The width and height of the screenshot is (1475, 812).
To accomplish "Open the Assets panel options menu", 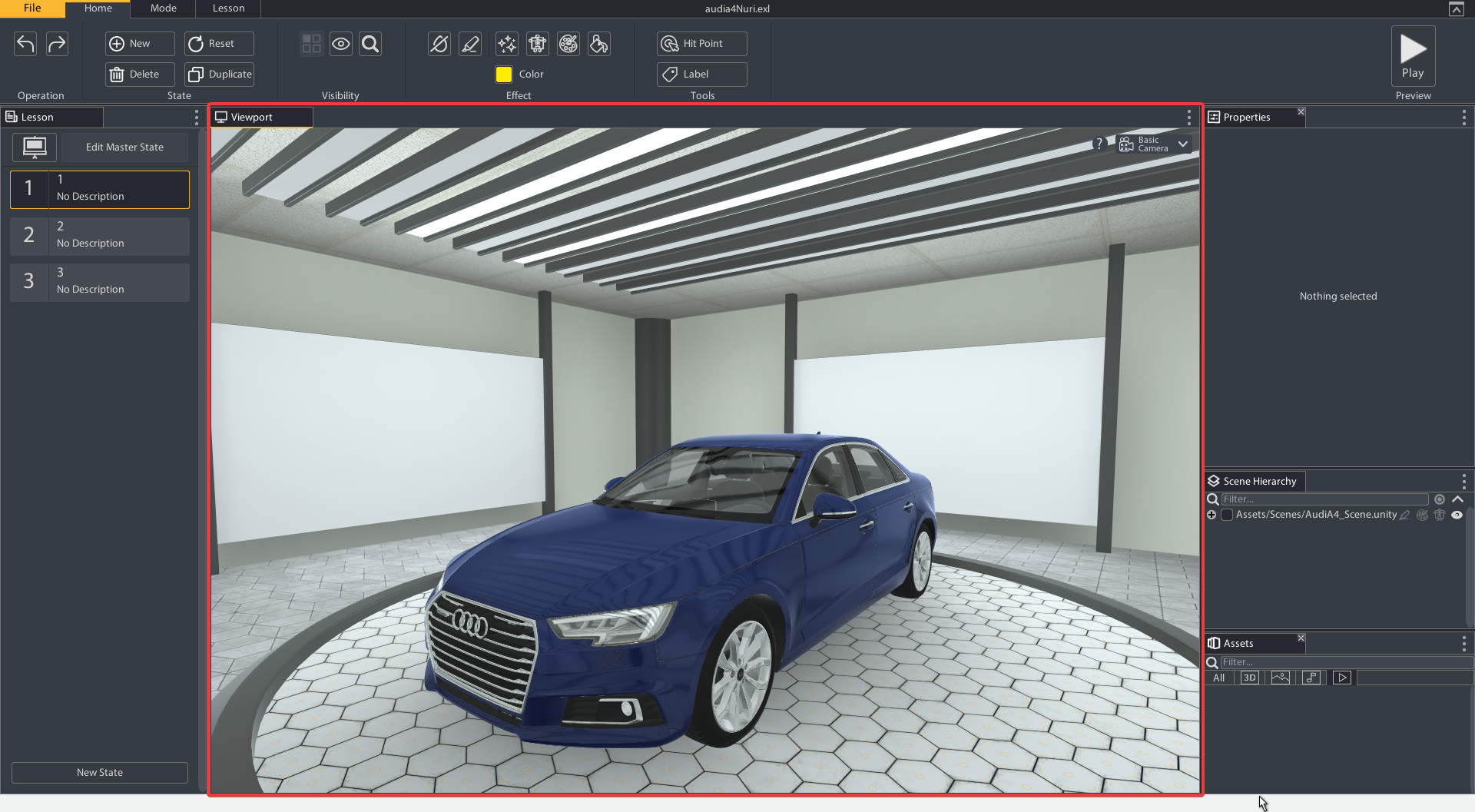I will [x=1463, y=643].
